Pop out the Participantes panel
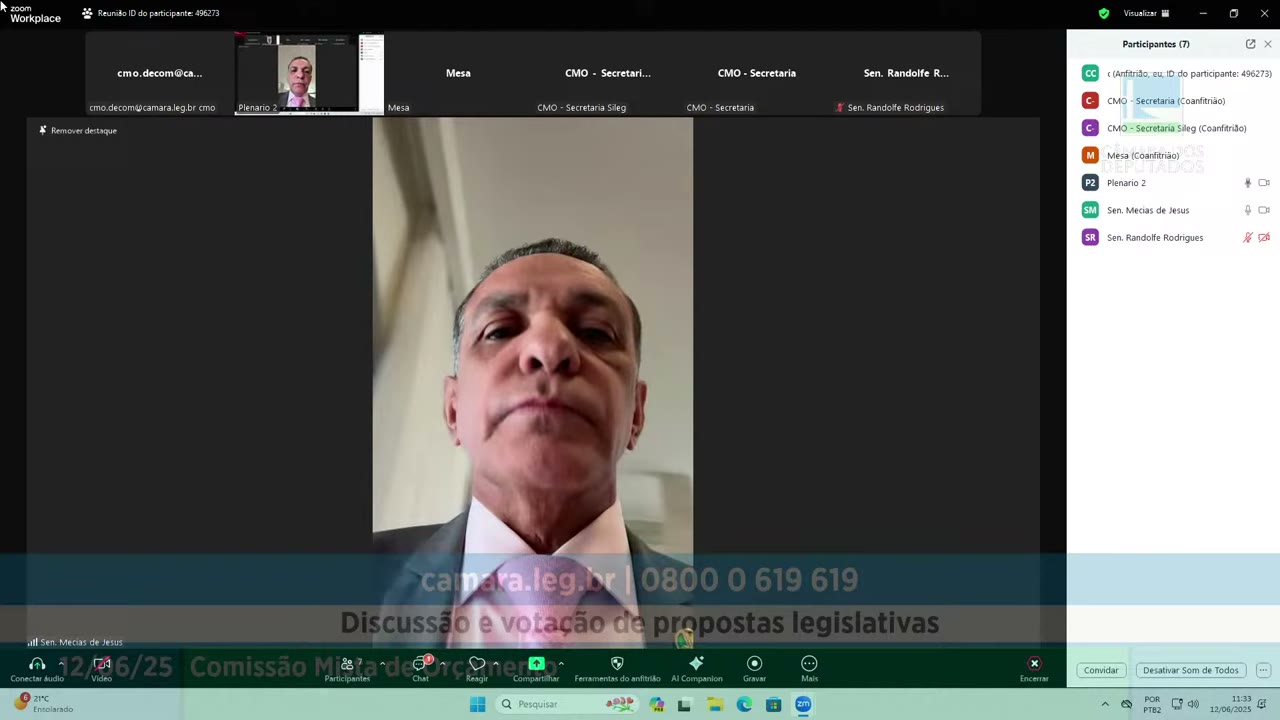This screenshot has height=720, width=1280. [x=1250, y=44]
